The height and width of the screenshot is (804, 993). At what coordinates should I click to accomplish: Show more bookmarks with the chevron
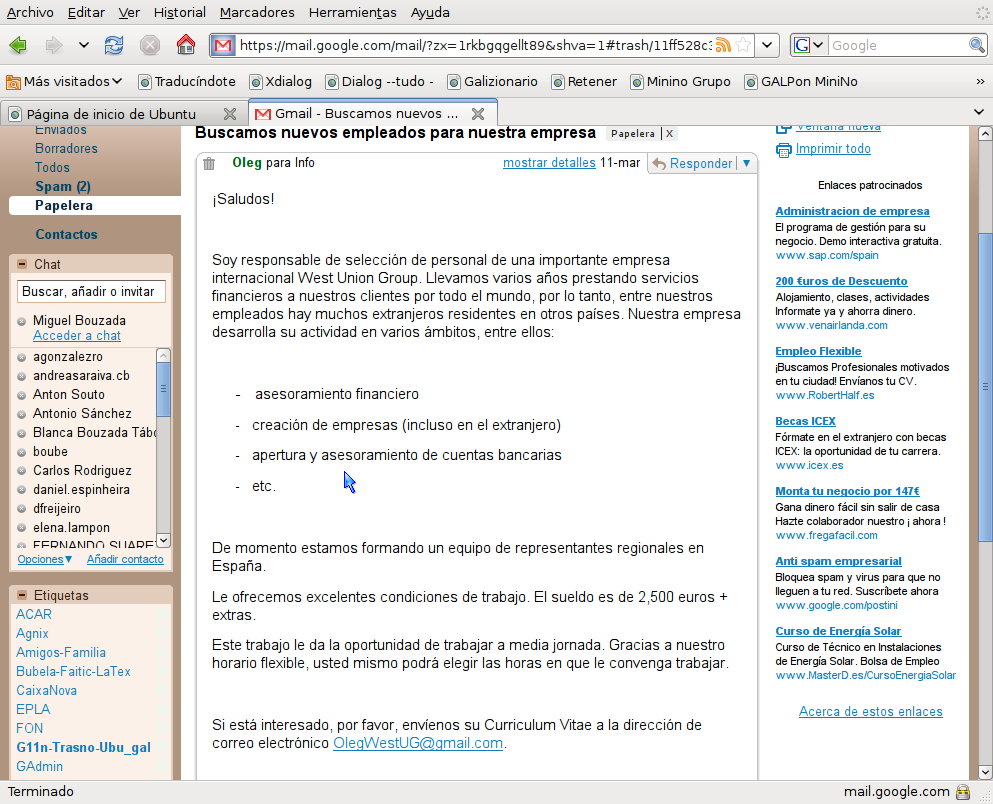point(980,82)
